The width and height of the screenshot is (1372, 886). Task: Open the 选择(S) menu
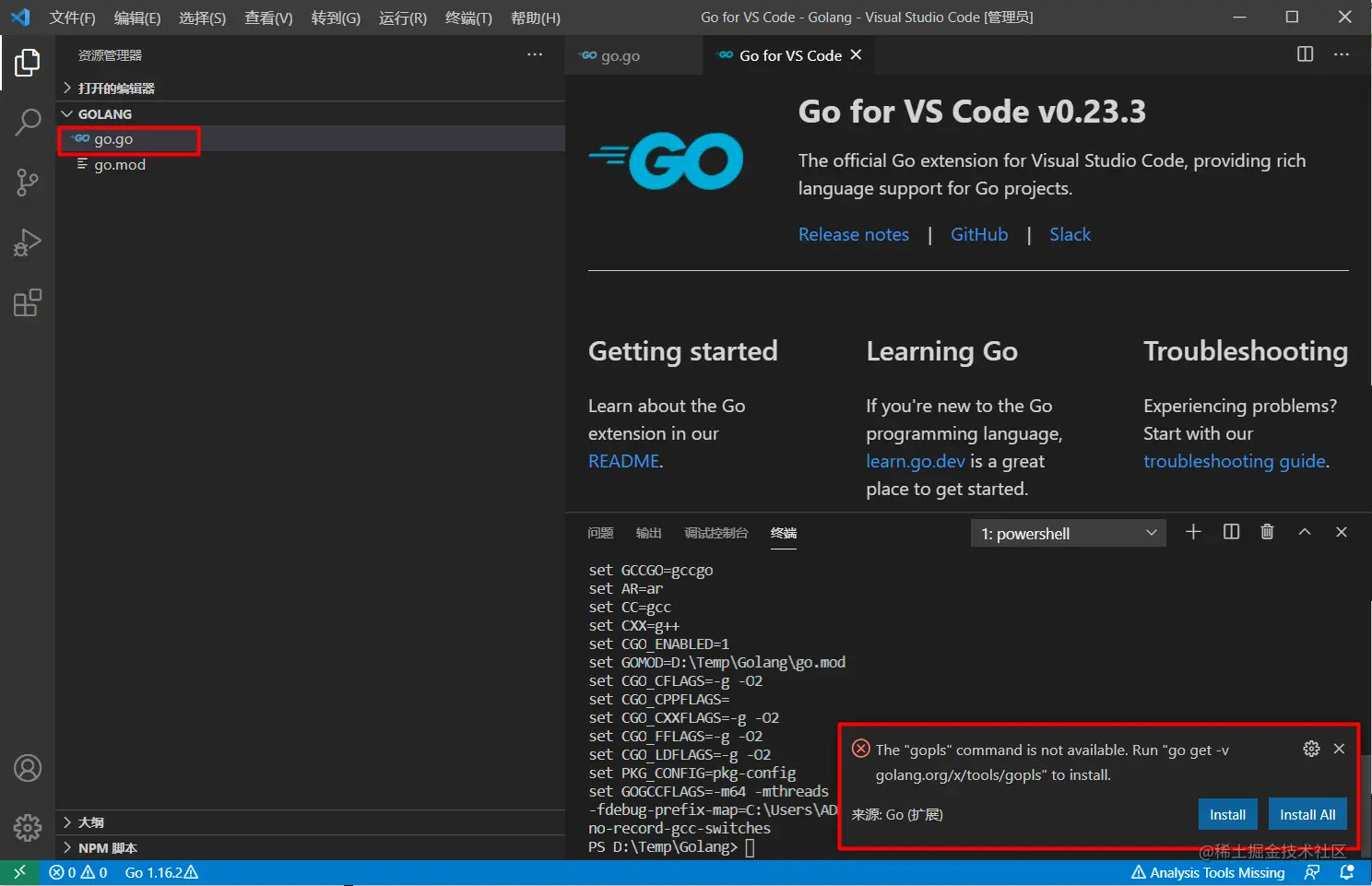click(x=202, y=18)
